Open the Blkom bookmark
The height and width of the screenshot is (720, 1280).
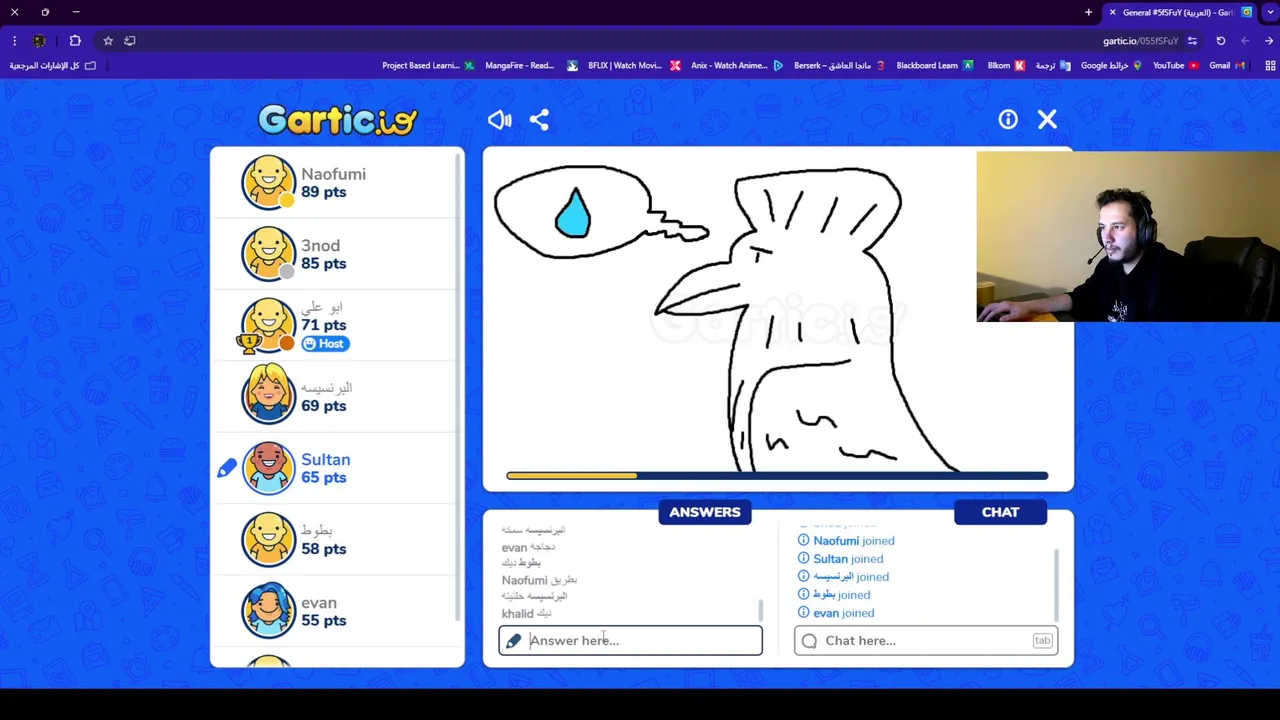[1005, 66]
